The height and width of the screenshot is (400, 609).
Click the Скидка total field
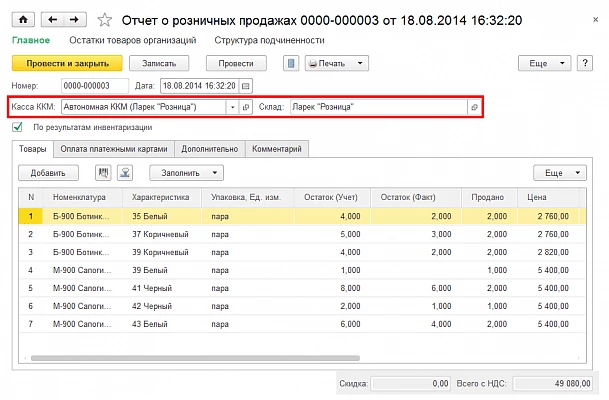[411, 384]
